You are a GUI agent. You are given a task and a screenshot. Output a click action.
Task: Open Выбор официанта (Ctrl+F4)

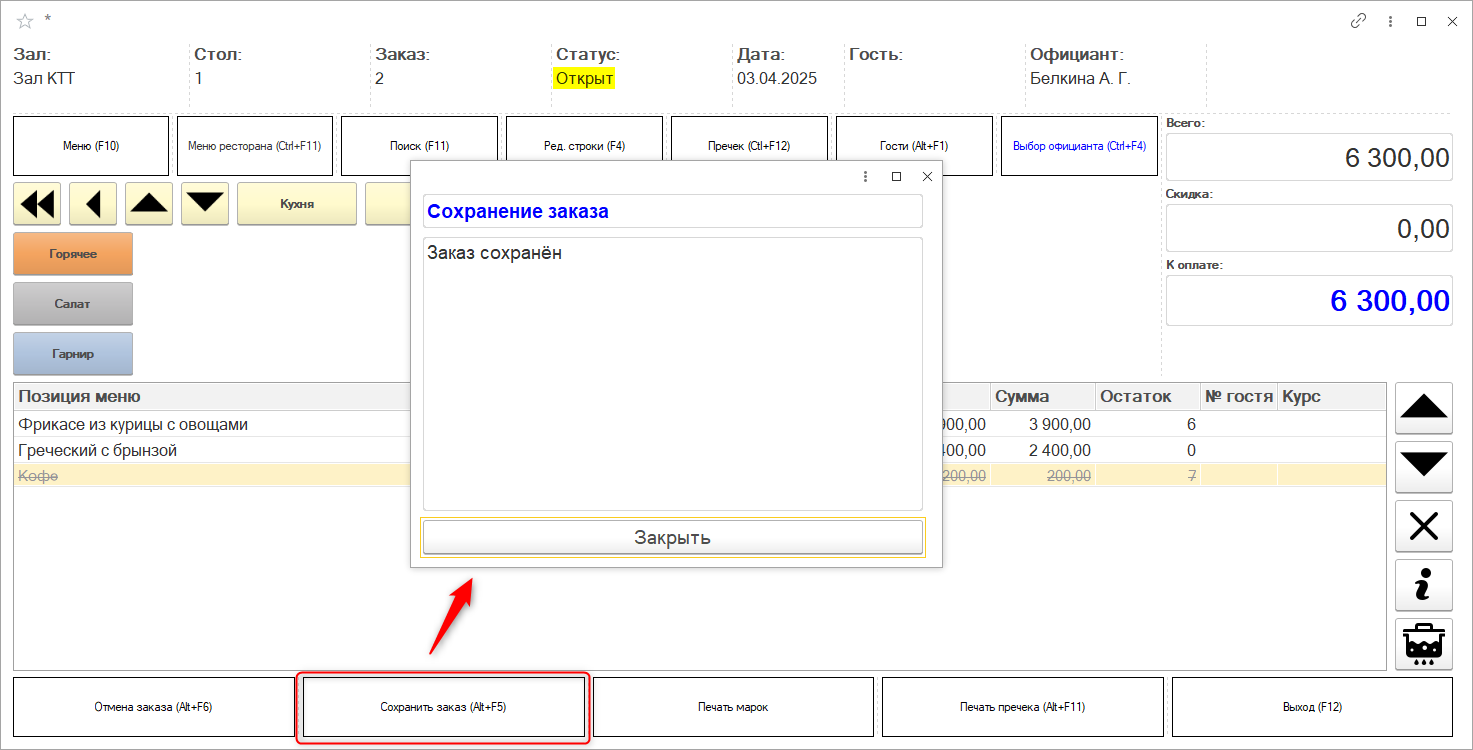coord(1079,146)
